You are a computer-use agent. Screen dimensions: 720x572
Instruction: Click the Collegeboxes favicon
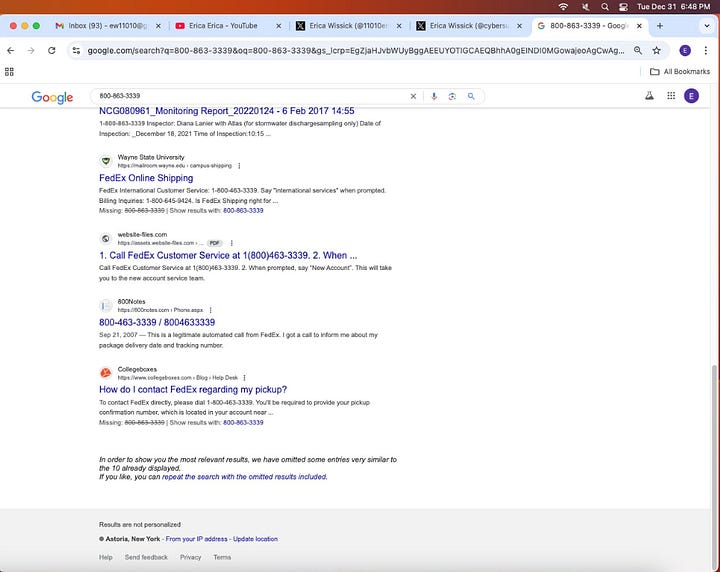coord(106,373)
